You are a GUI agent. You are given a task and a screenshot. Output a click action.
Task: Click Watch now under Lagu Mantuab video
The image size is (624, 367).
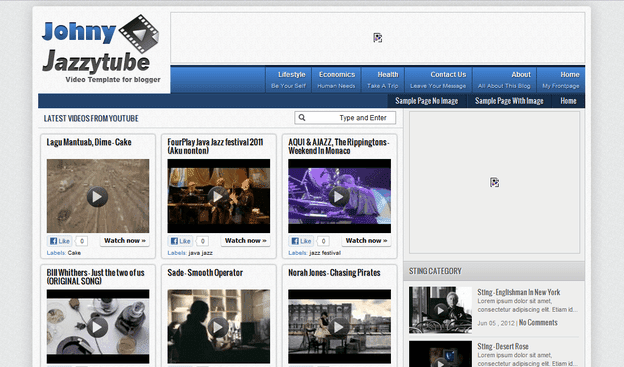point(125,241)
